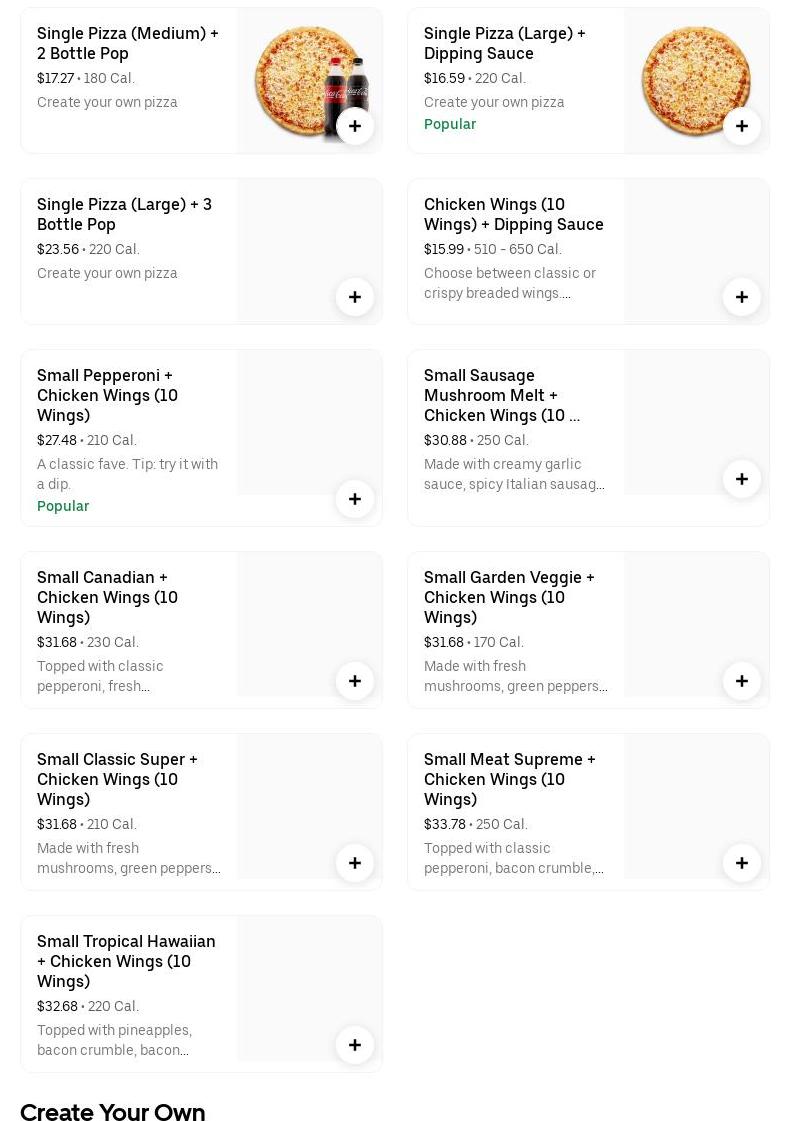Click Small Canadian + Chicken Wings price
The height and width of the screenshot is (1121, 804).
coord(57,642)
